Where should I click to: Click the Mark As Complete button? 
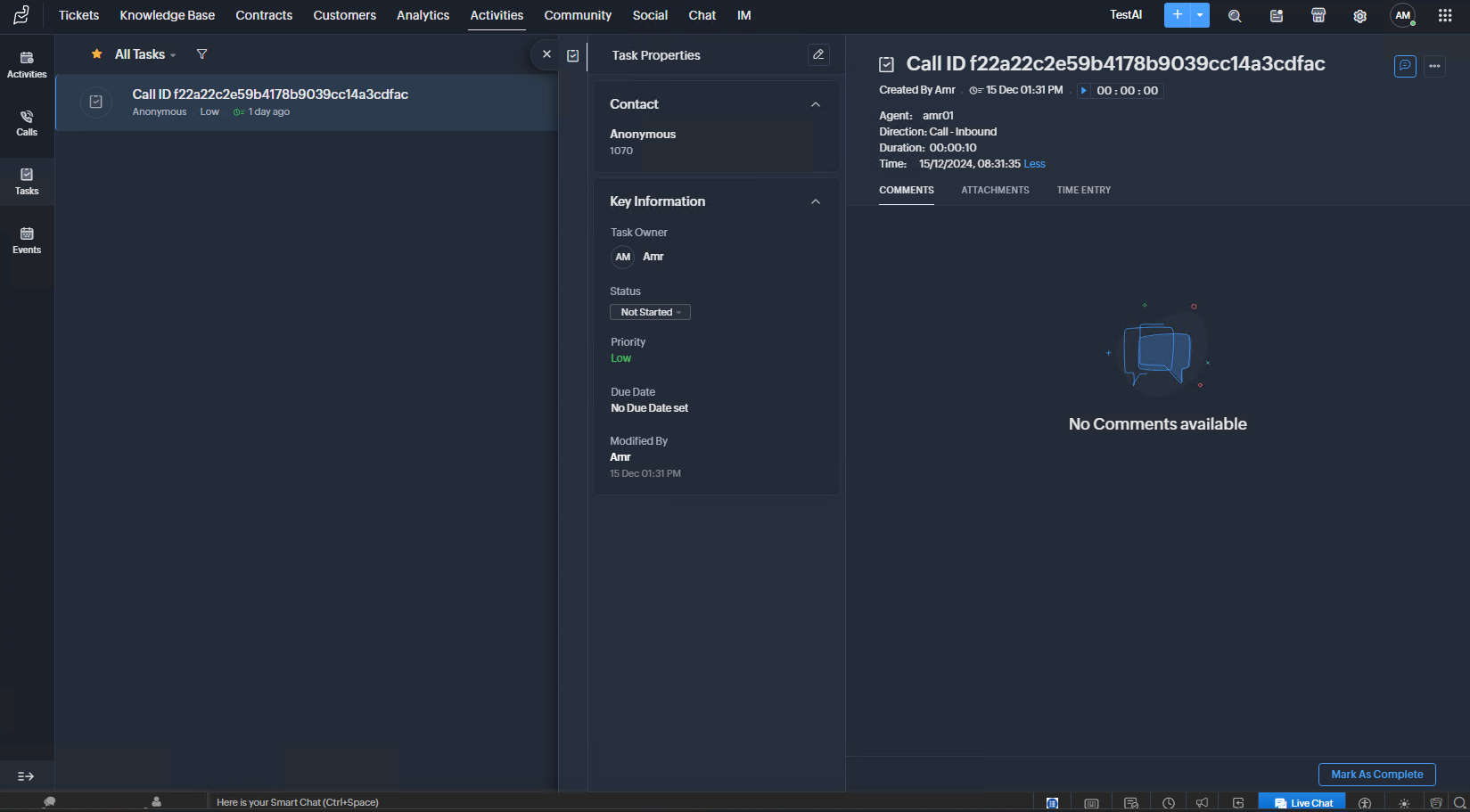point(1376,775)
